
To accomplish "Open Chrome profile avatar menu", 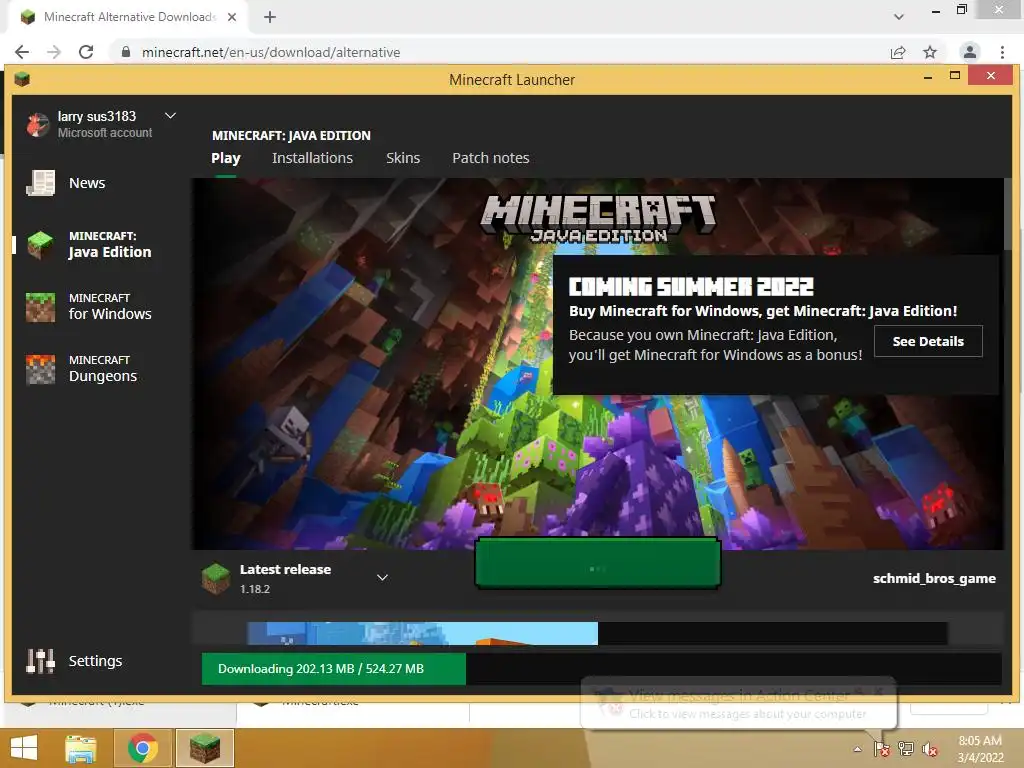I will [970, 52].
